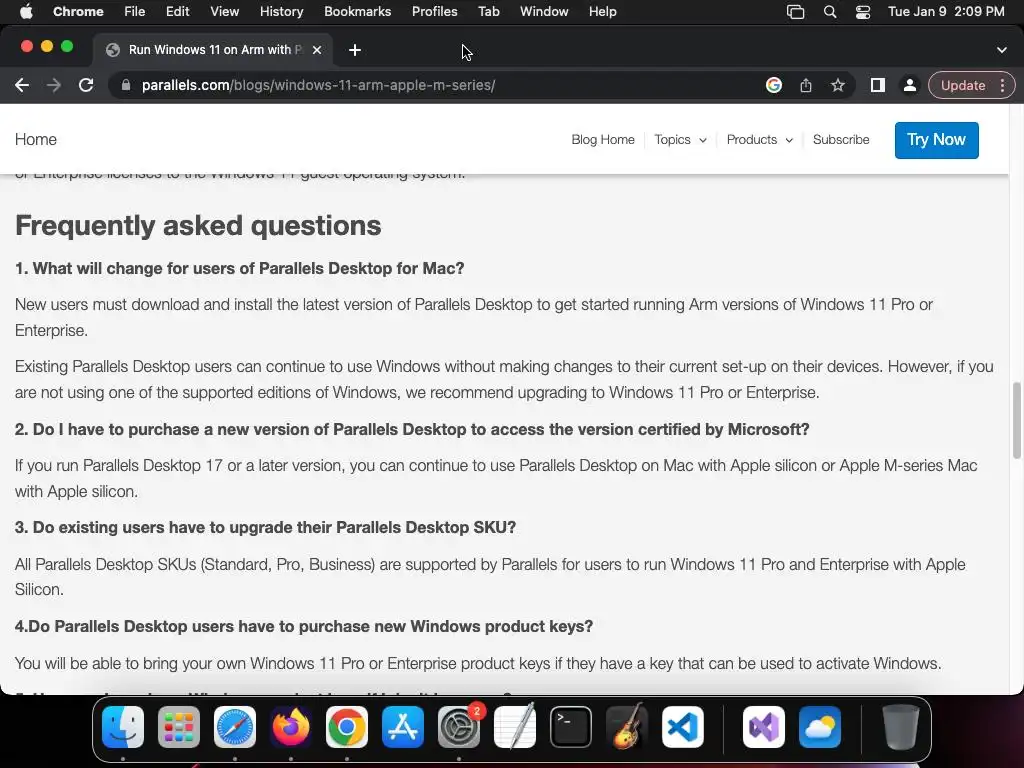Share this page via the share icon
Screen dimensions: 1024x768
(x=806, y=85)
